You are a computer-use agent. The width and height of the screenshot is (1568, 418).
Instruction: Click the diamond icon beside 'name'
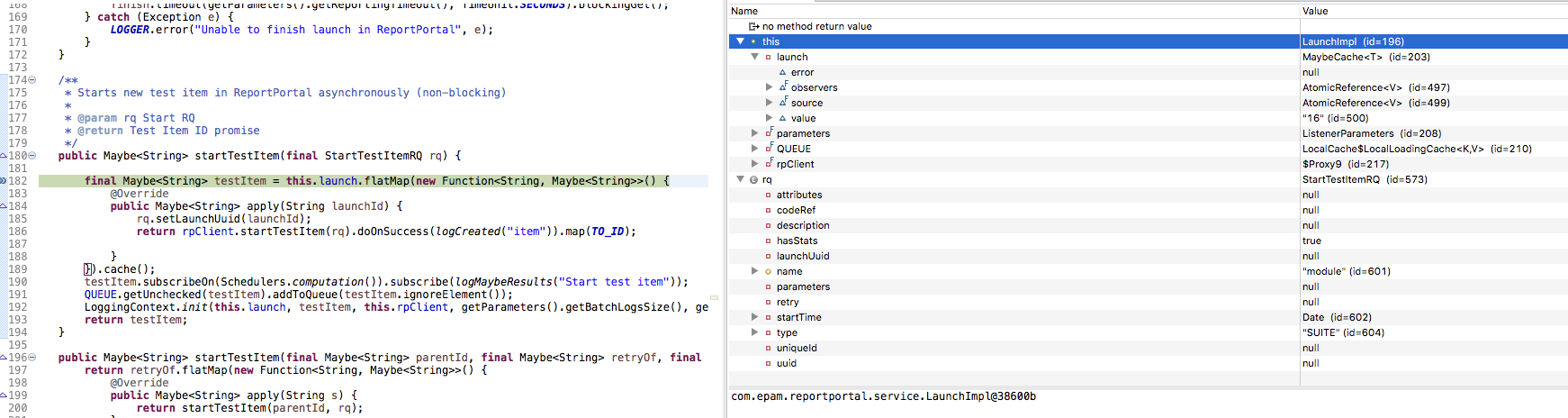point(768,271)
